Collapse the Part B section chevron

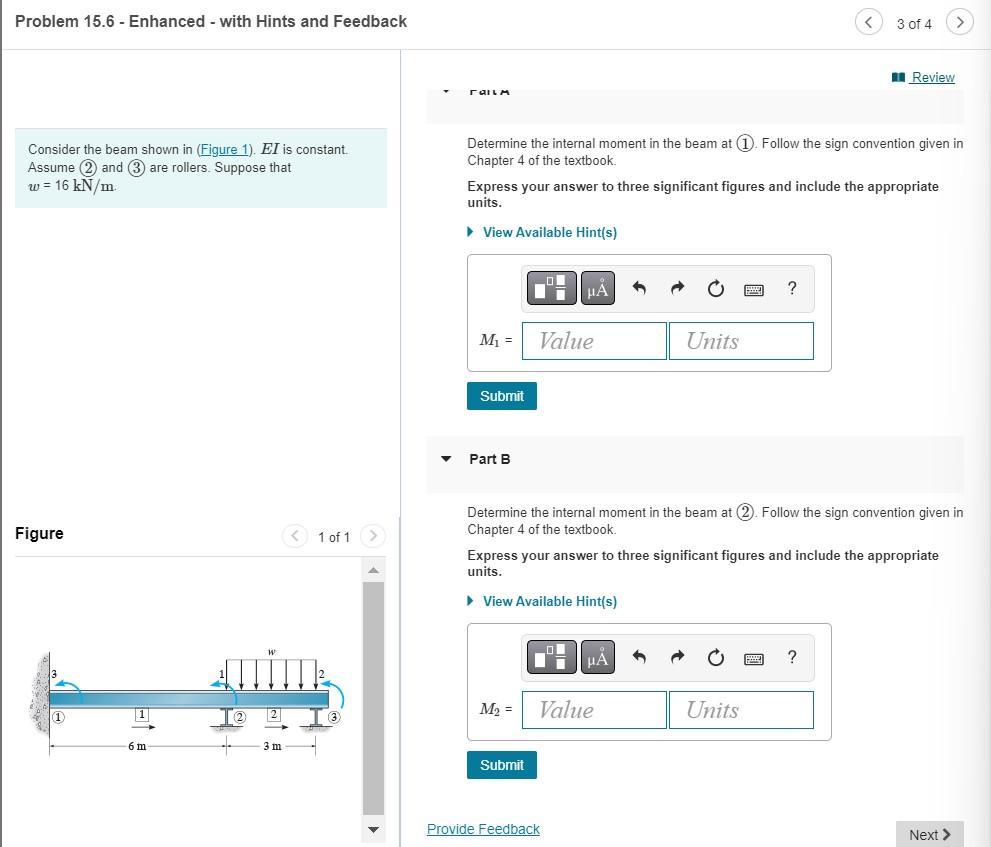445,459
